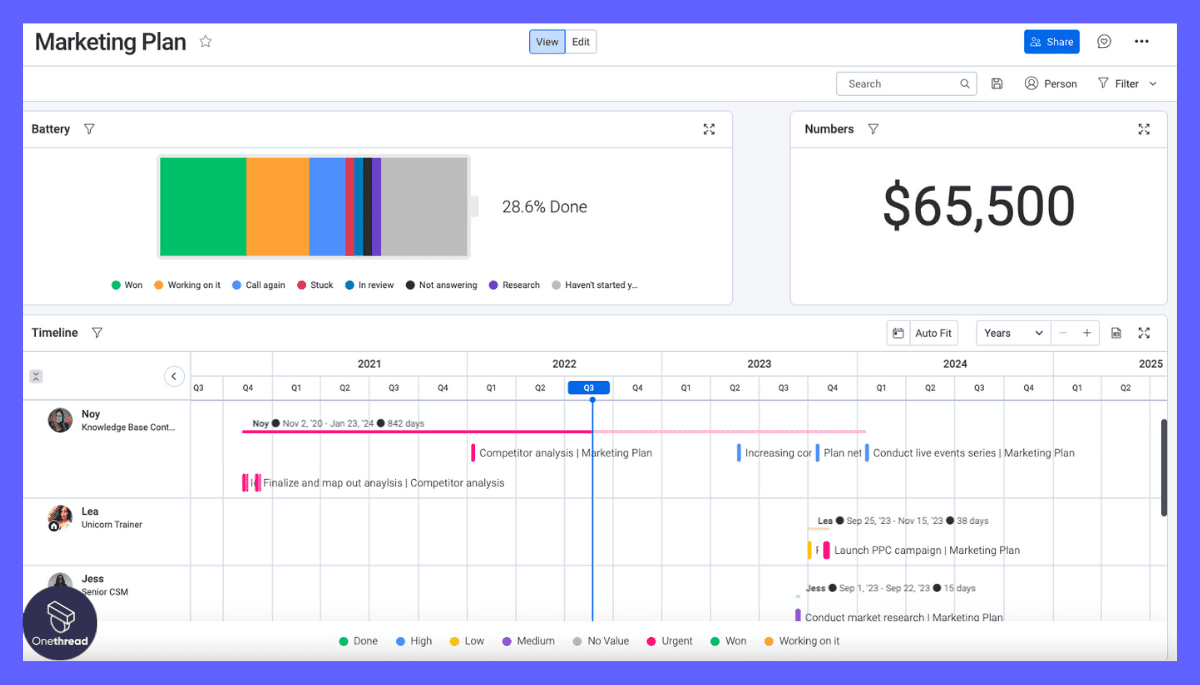Toggle the favorite star next to Marketing Plan
The image size is (1200, 685).
pos(205,41)
